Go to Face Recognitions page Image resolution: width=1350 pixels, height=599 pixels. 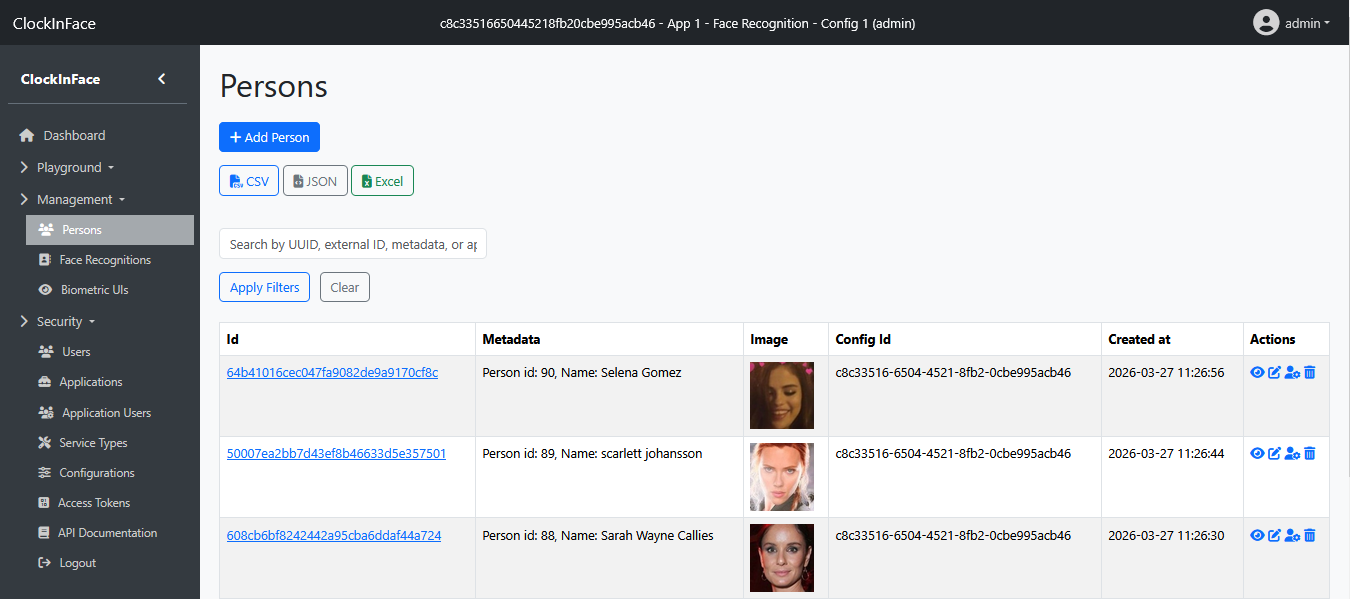pos(105,260)
